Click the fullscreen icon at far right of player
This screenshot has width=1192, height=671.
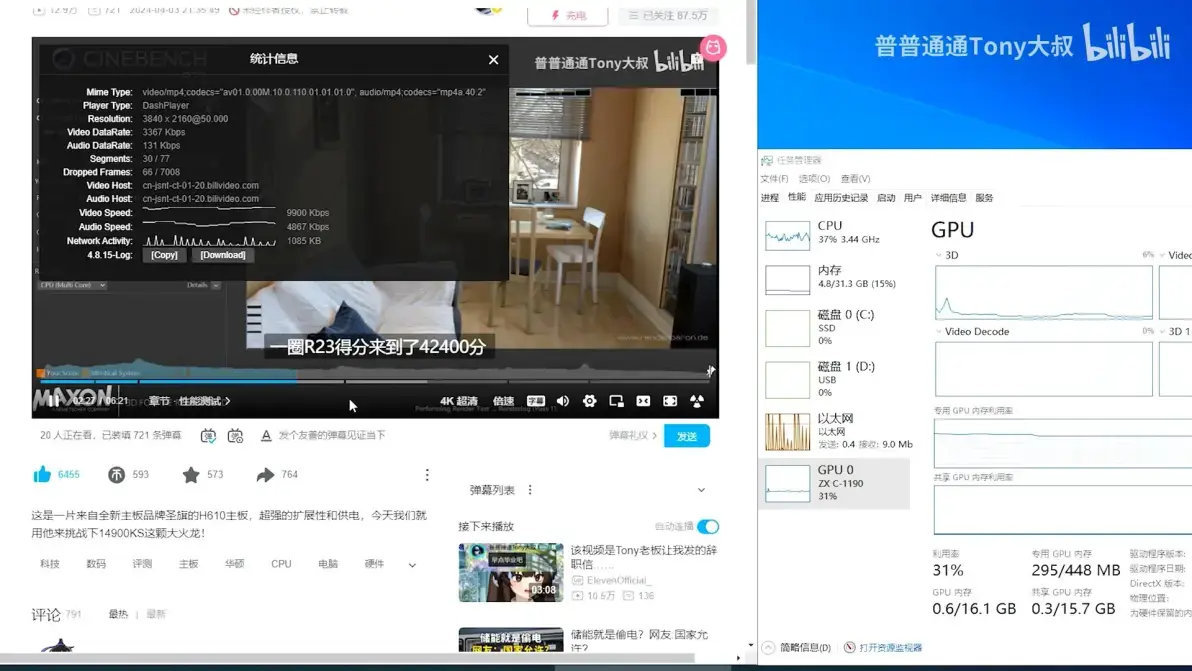(696, 401)
